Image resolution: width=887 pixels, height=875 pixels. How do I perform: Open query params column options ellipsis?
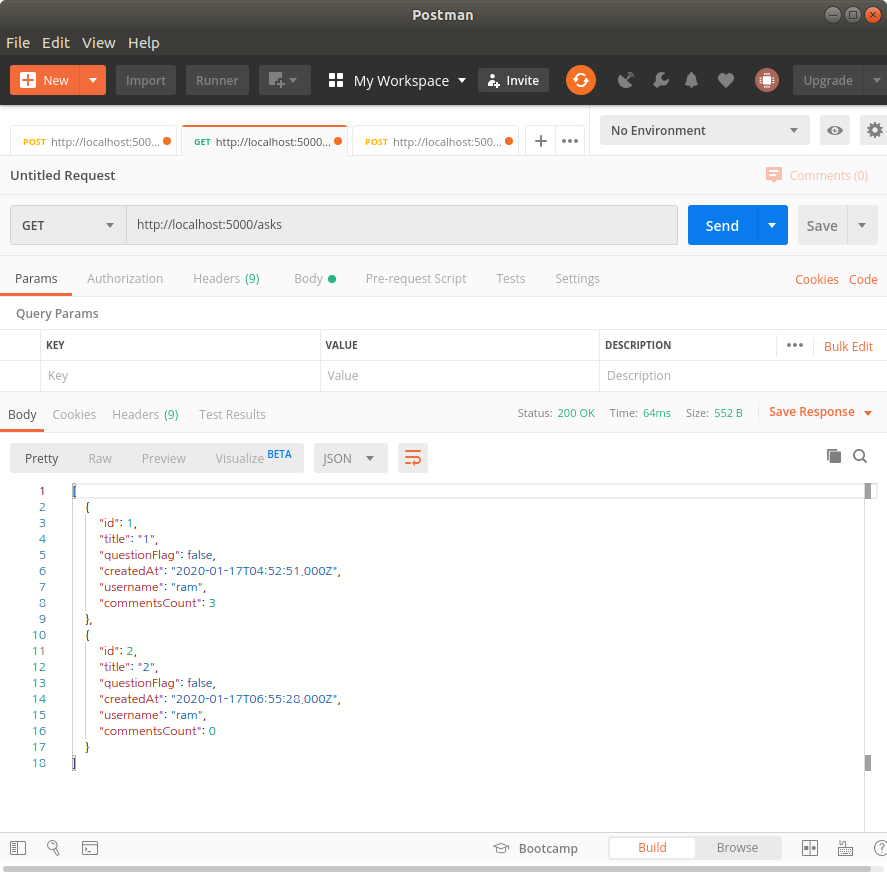[x=795, y=345]
